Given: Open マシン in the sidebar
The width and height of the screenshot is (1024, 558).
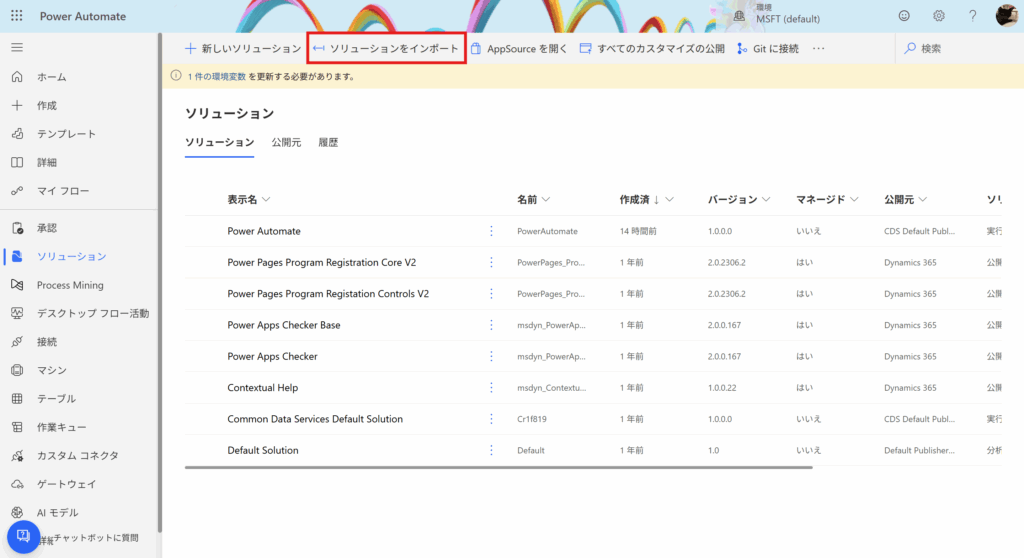Looking at the screenshot, I should coord(52,370).
